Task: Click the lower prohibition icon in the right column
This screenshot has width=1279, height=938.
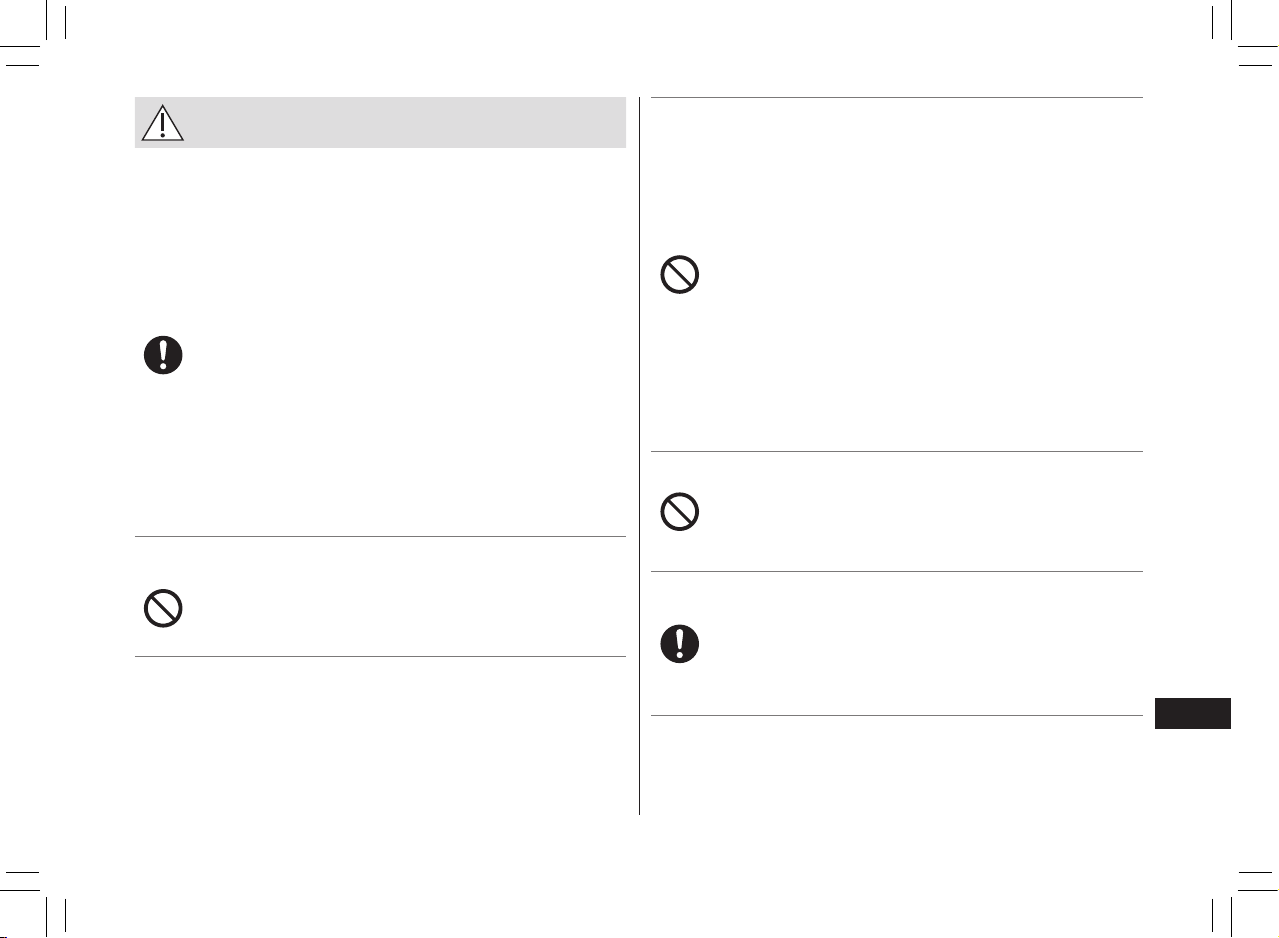Action: [680, 513]
